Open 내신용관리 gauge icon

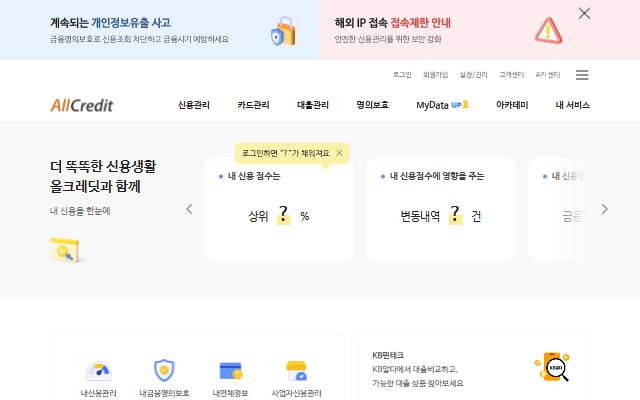(x=99, y=371)
